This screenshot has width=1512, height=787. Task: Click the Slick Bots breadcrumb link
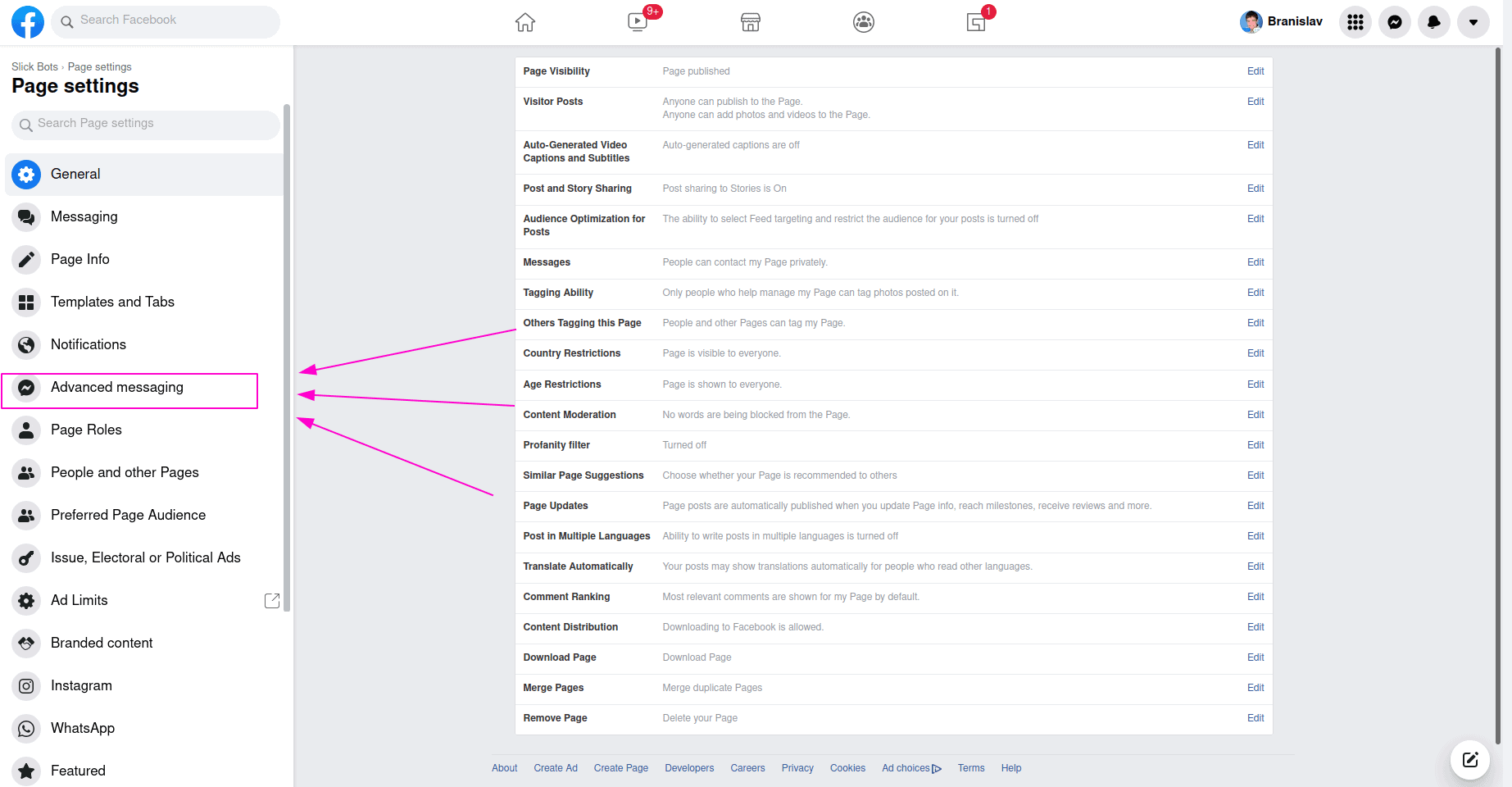pos(34,67)
